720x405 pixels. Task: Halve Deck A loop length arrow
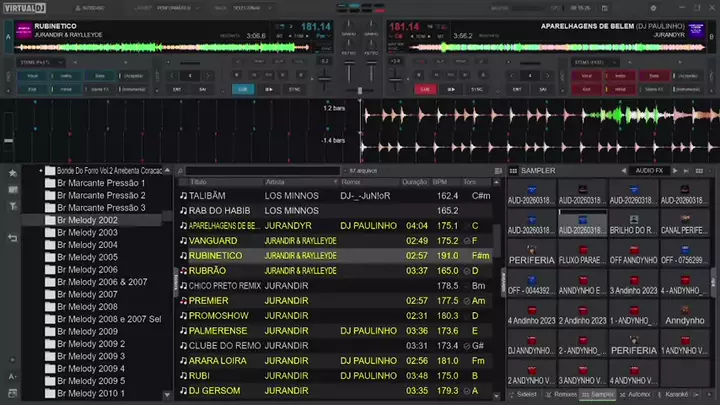[x=172, y=76]
